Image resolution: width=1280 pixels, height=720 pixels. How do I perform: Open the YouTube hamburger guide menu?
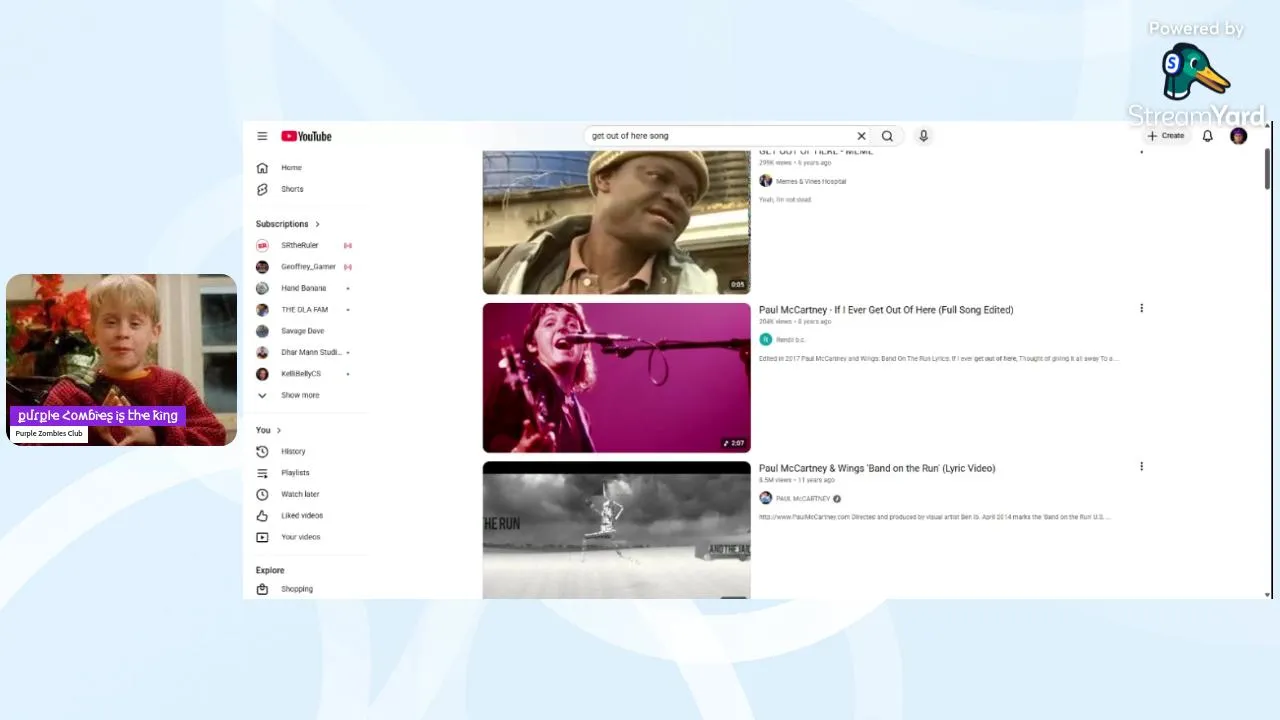coord(262,136)
